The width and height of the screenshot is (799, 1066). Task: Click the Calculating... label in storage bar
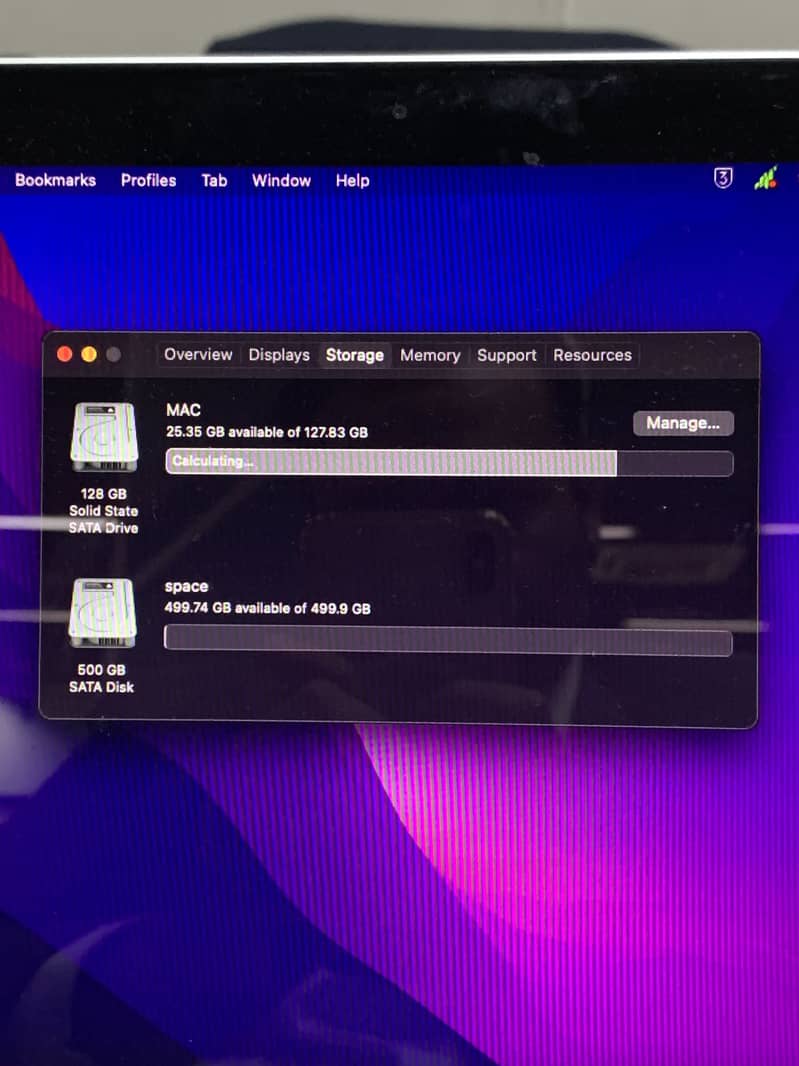coord(212,461)
